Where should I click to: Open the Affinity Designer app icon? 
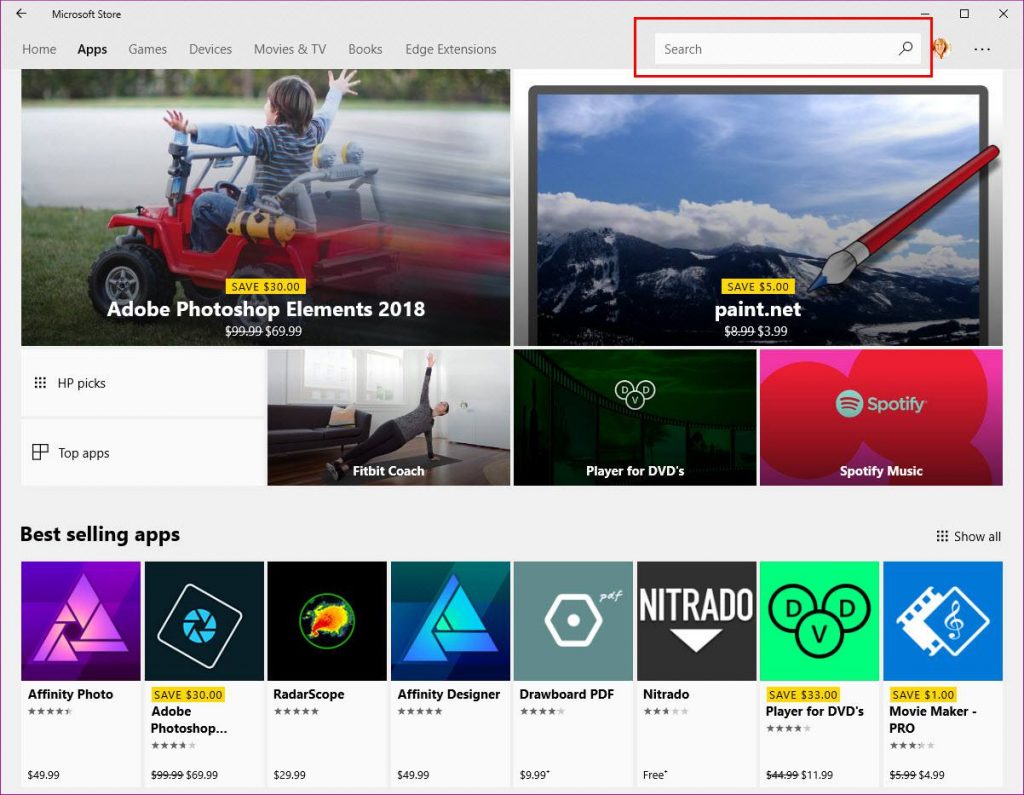451,621
